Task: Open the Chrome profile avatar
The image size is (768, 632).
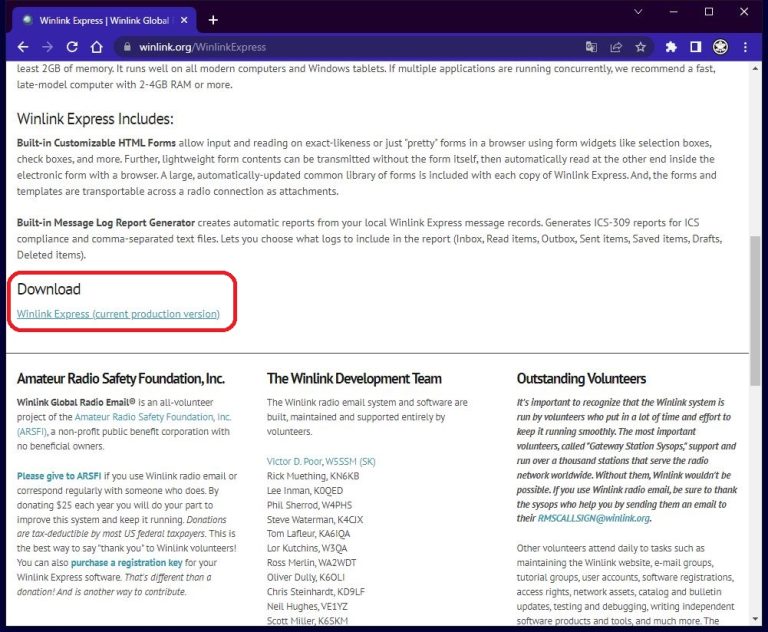Action: pyautogui.click(x=720, y=47)
